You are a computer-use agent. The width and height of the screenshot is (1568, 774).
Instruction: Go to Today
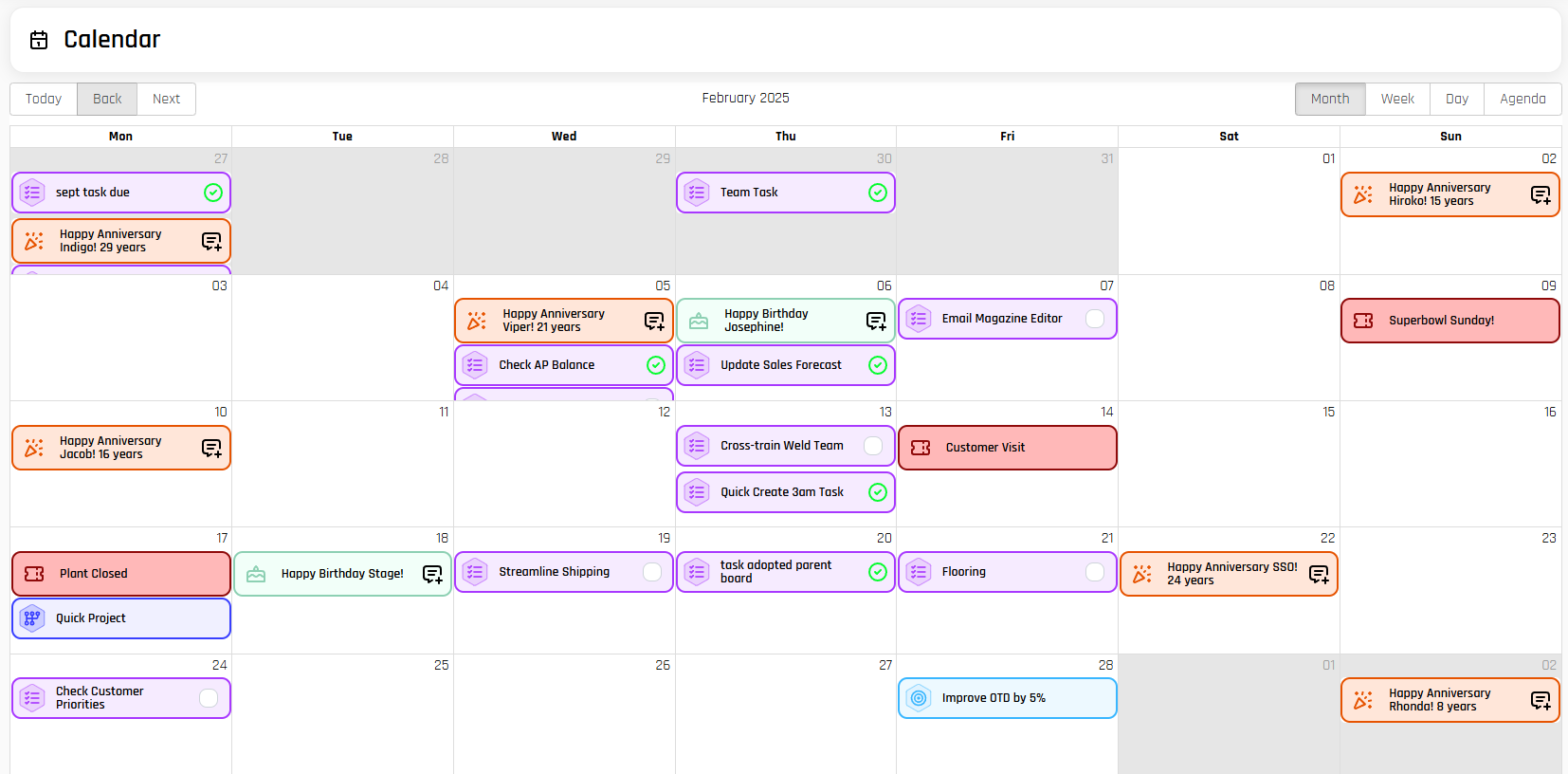click(44, 99)
